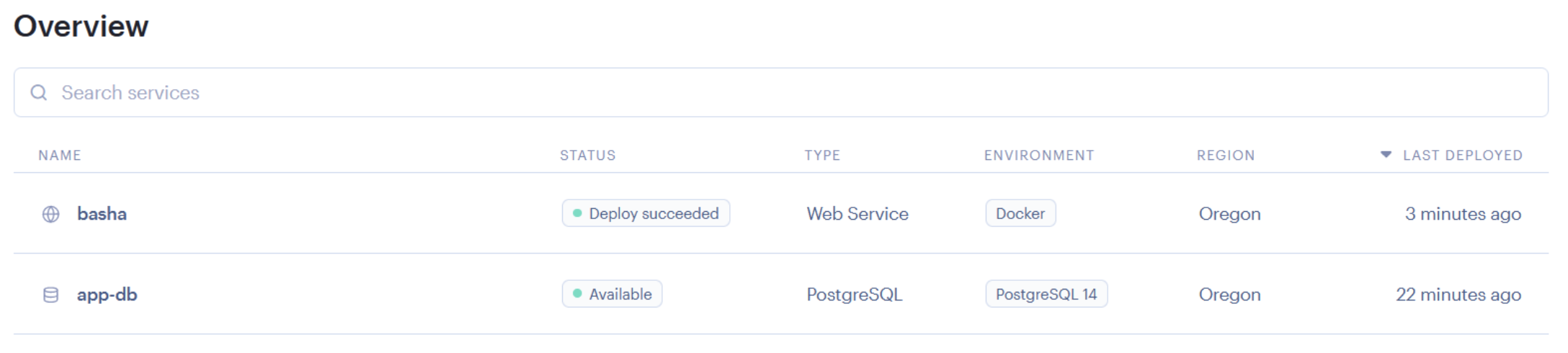Click the Docker environment tag
Viewport: 1568px width, 353px height.
(x=1020, y=213)
